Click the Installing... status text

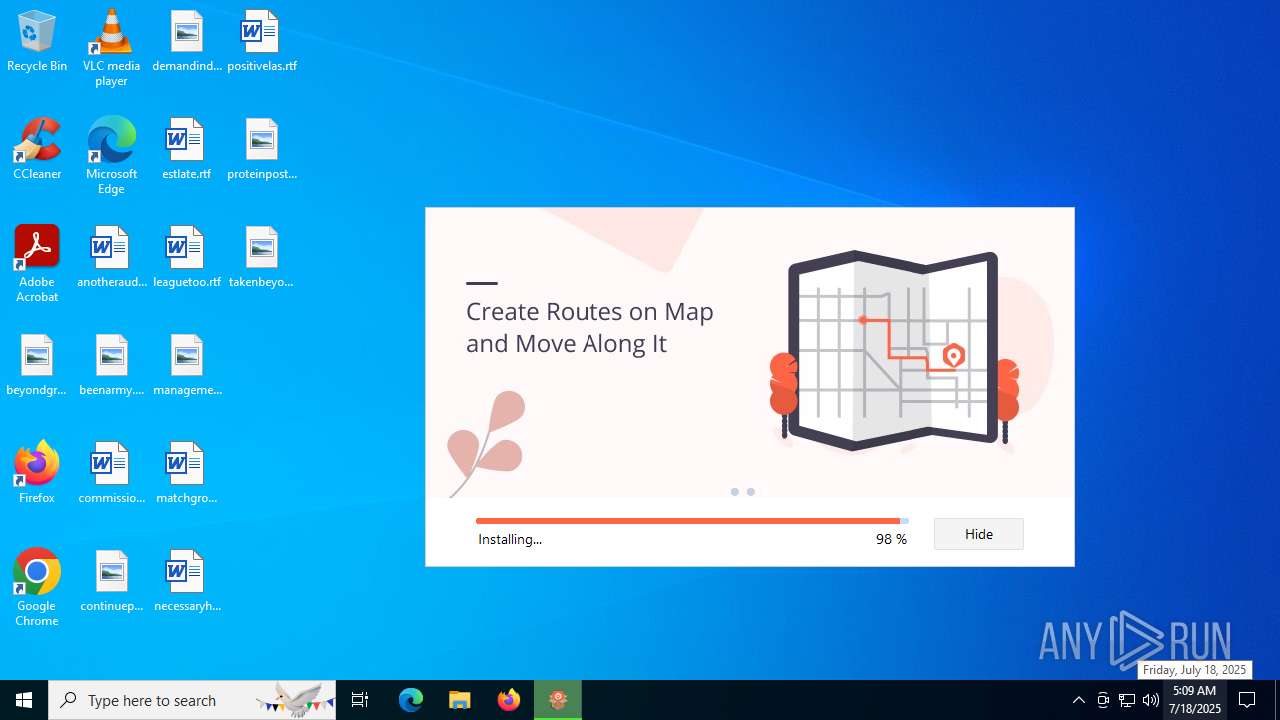pos(510,539)
